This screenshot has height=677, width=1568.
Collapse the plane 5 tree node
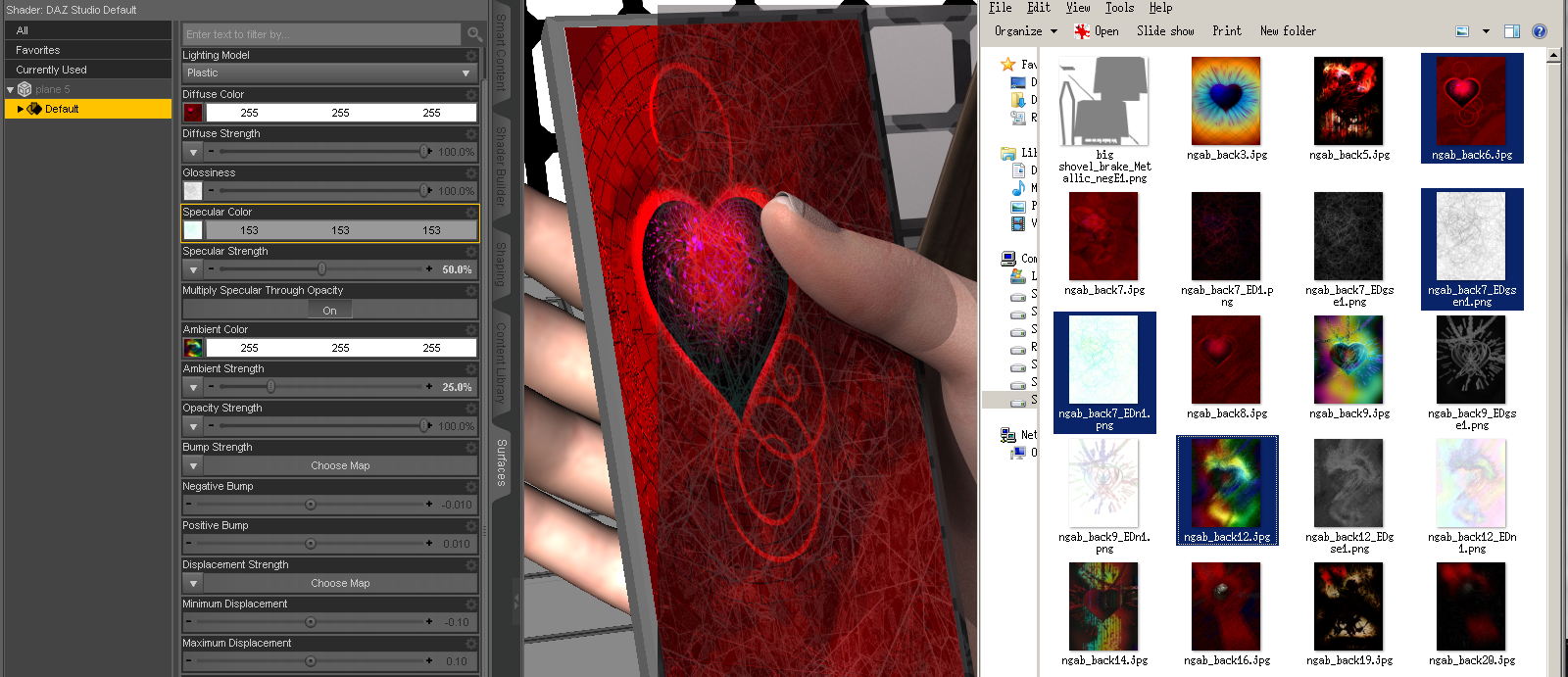pyautogui.click(x=11, y=89)
